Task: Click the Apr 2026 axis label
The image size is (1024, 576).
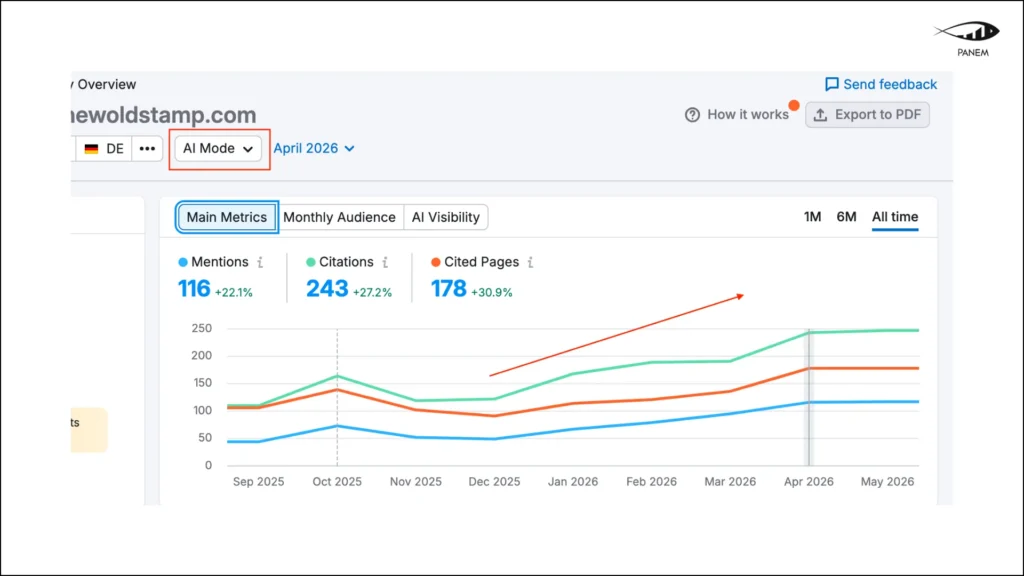Action: [x=808, y=482]
